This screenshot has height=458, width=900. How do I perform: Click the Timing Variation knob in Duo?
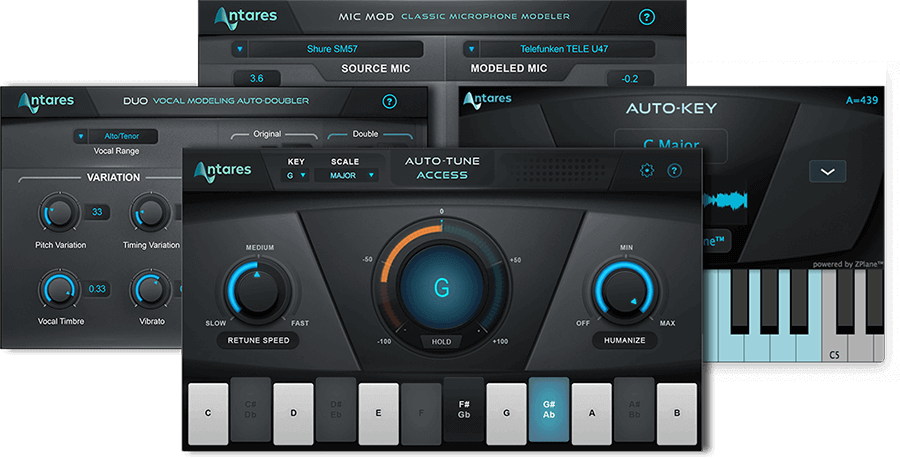tap(150, 213)
